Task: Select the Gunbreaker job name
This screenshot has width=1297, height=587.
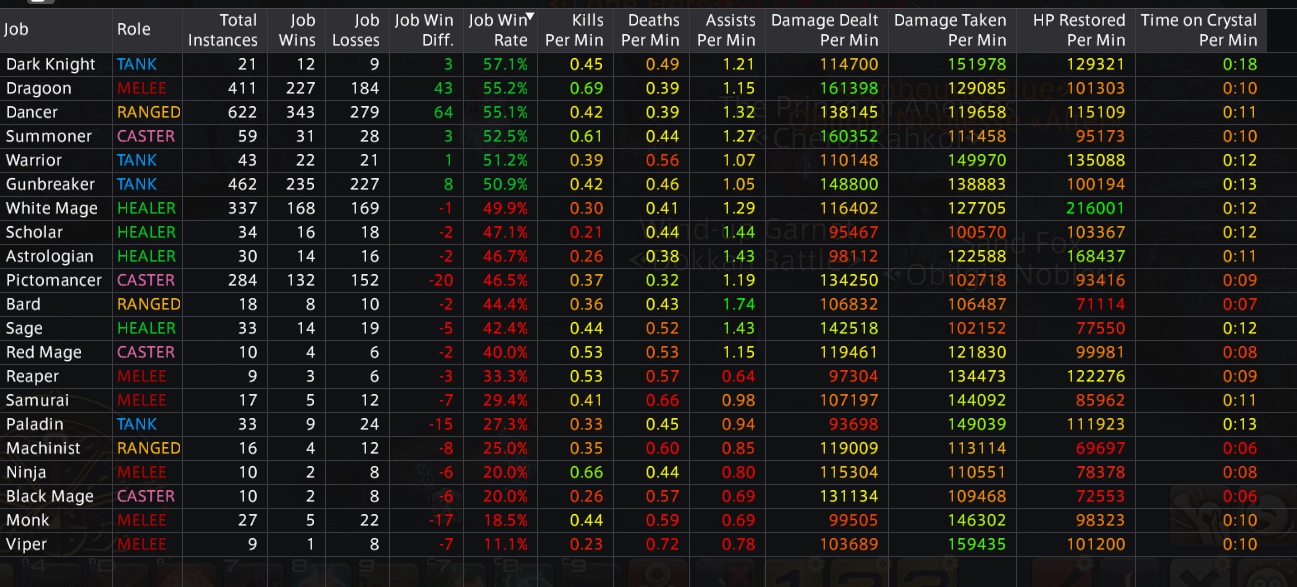Action: point(50,184)
